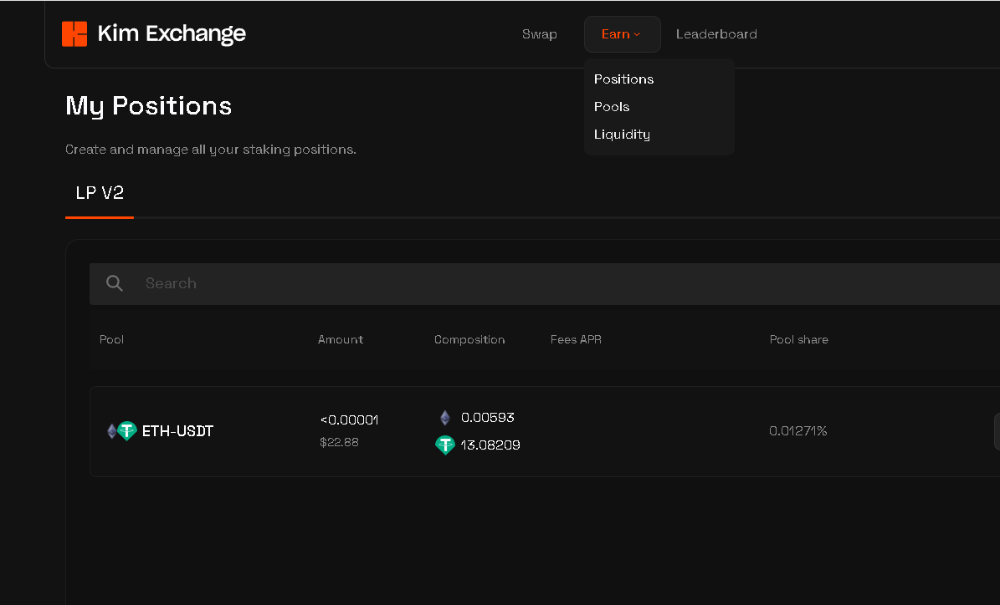Switch to the LP V2 tab
The image size is (1000, 605).
tap(100, 193)
